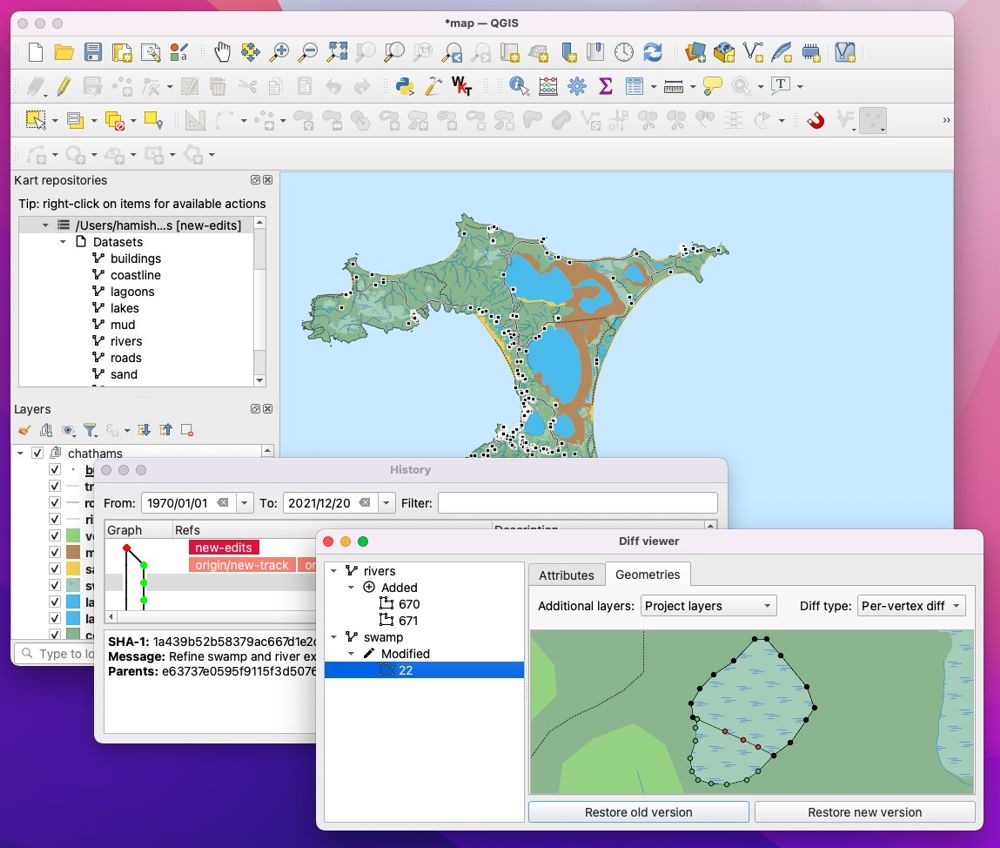Toggle the snapping magnet icon
Screen dimensions: 1000x848
coord(815,120)
